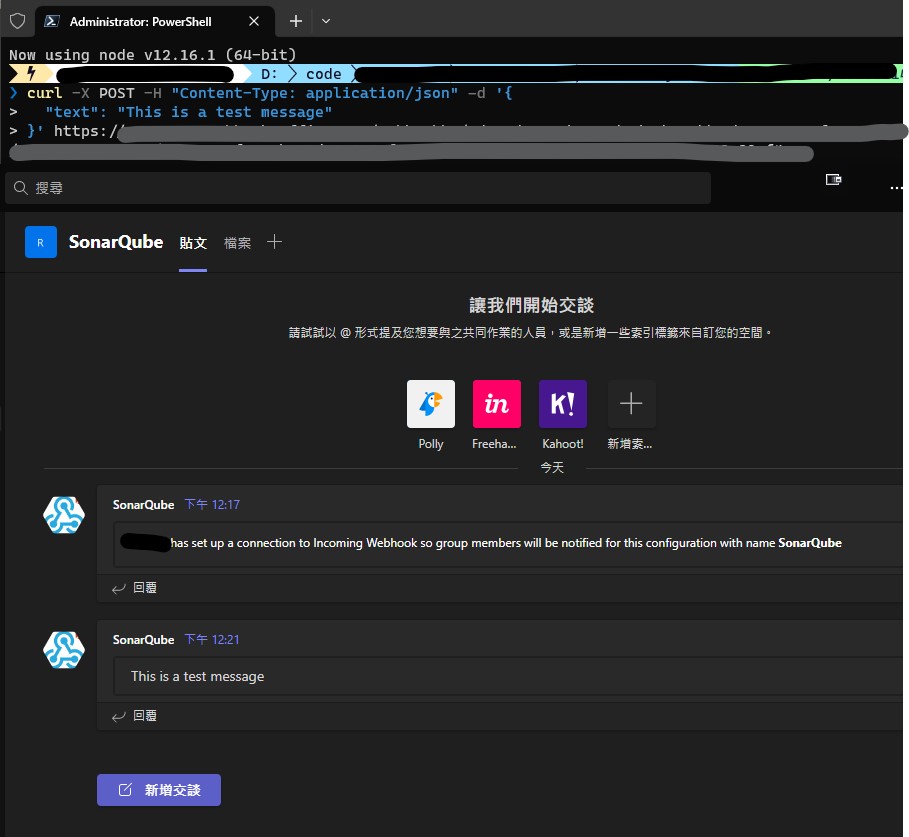Click the SonarQube sender name on 12:17 post
This screenshot has width=909, height=837.
tap(143, 504)
